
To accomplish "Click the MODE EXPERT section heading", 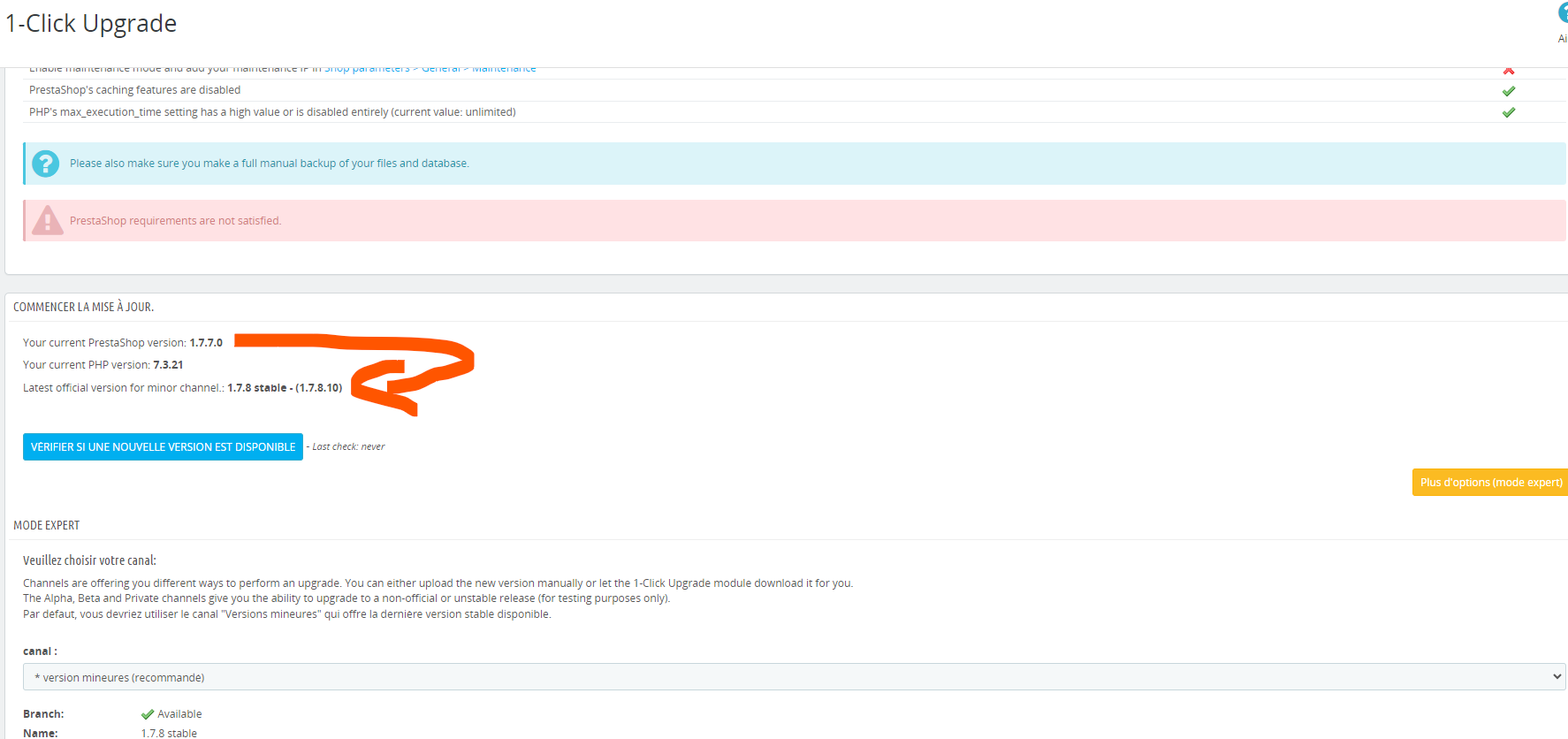I will [x=47, y=525].
